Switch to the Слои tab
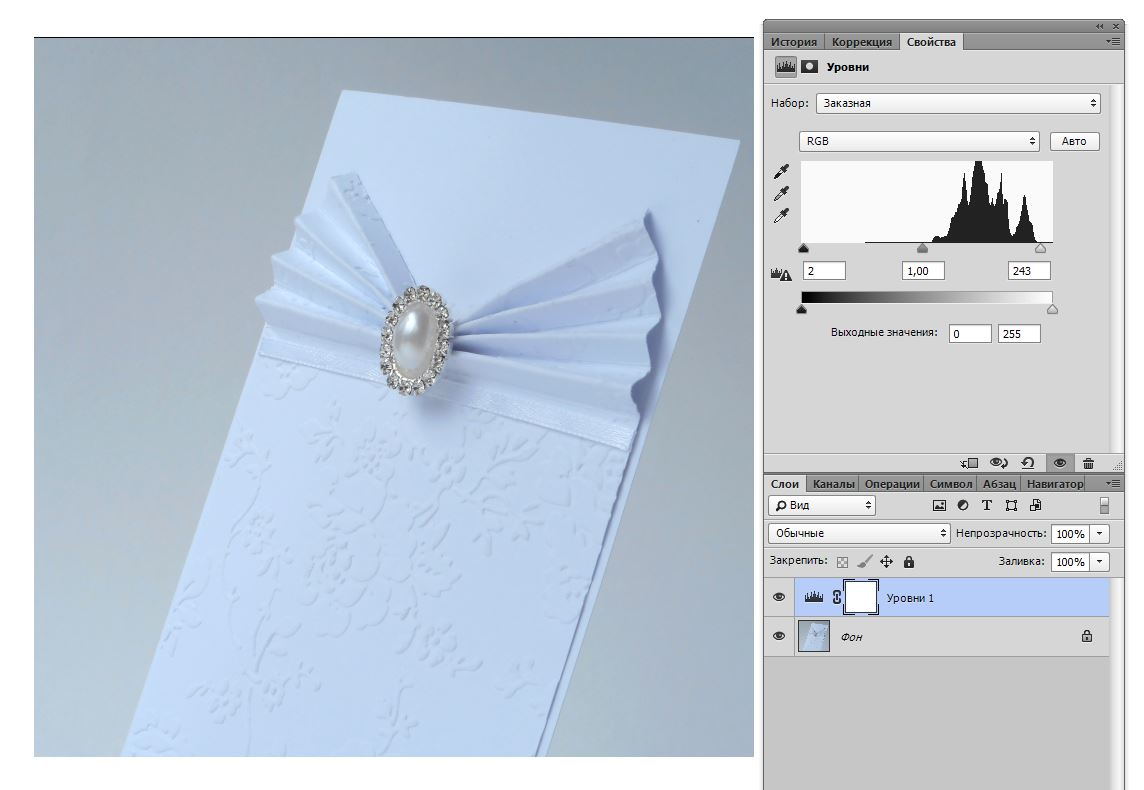Image resolution: width=1144 pixels, height=790 pixels. pos(785,484)
